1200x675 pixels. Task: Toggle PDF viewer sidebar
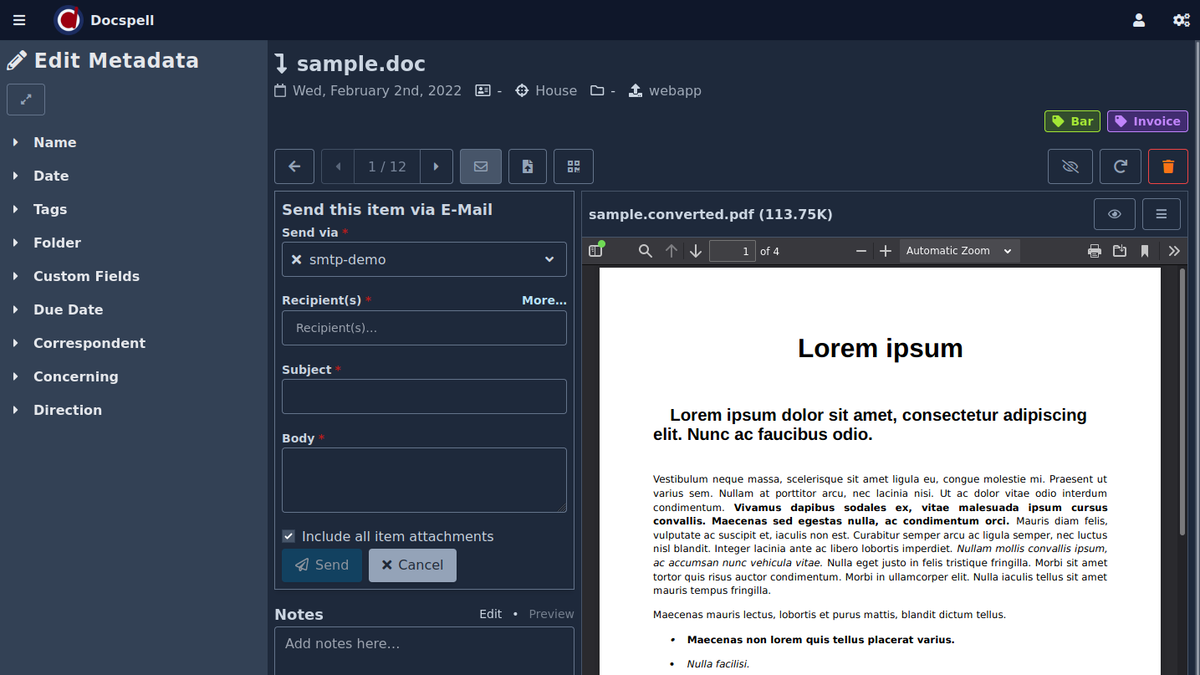pos(596,251)
